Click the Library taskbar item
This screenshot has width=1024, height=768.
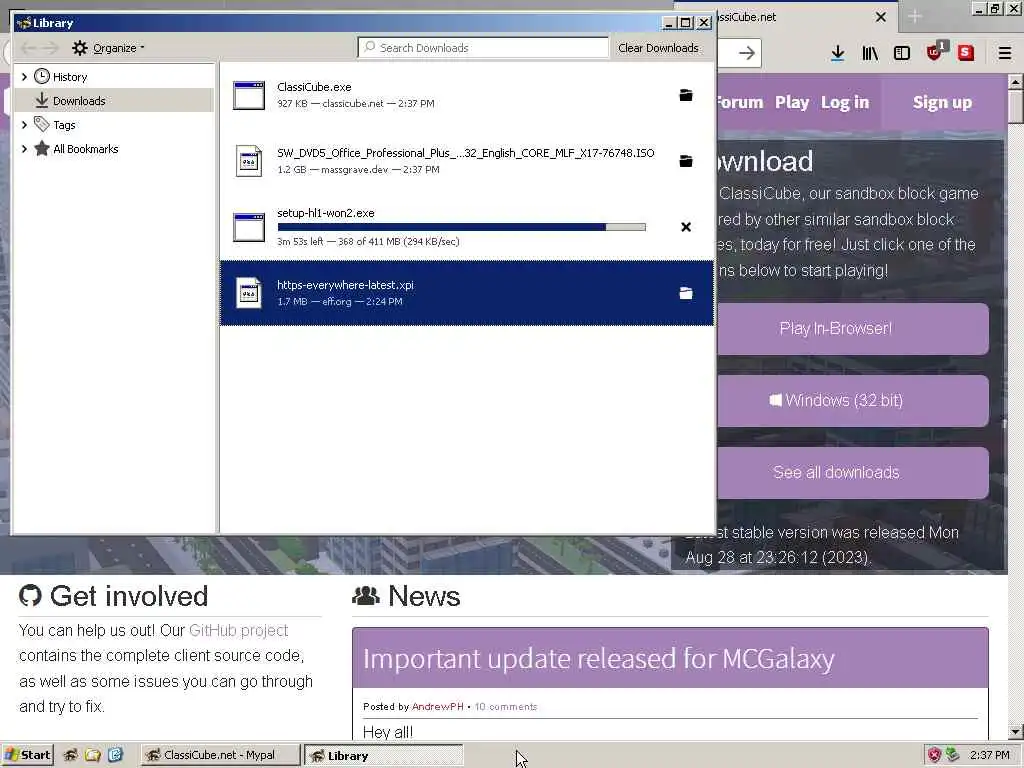pyautogui.click(x=384, y=756)
